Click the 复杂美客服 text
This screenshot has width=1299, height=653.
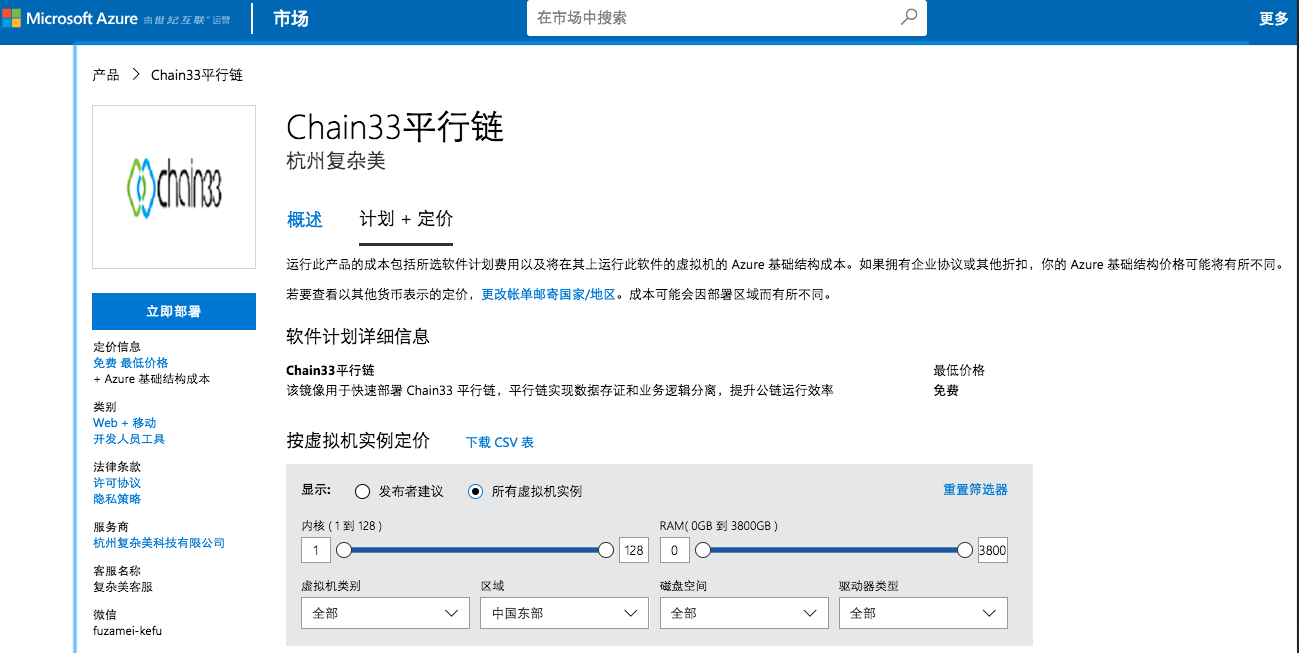click(123, 587)
